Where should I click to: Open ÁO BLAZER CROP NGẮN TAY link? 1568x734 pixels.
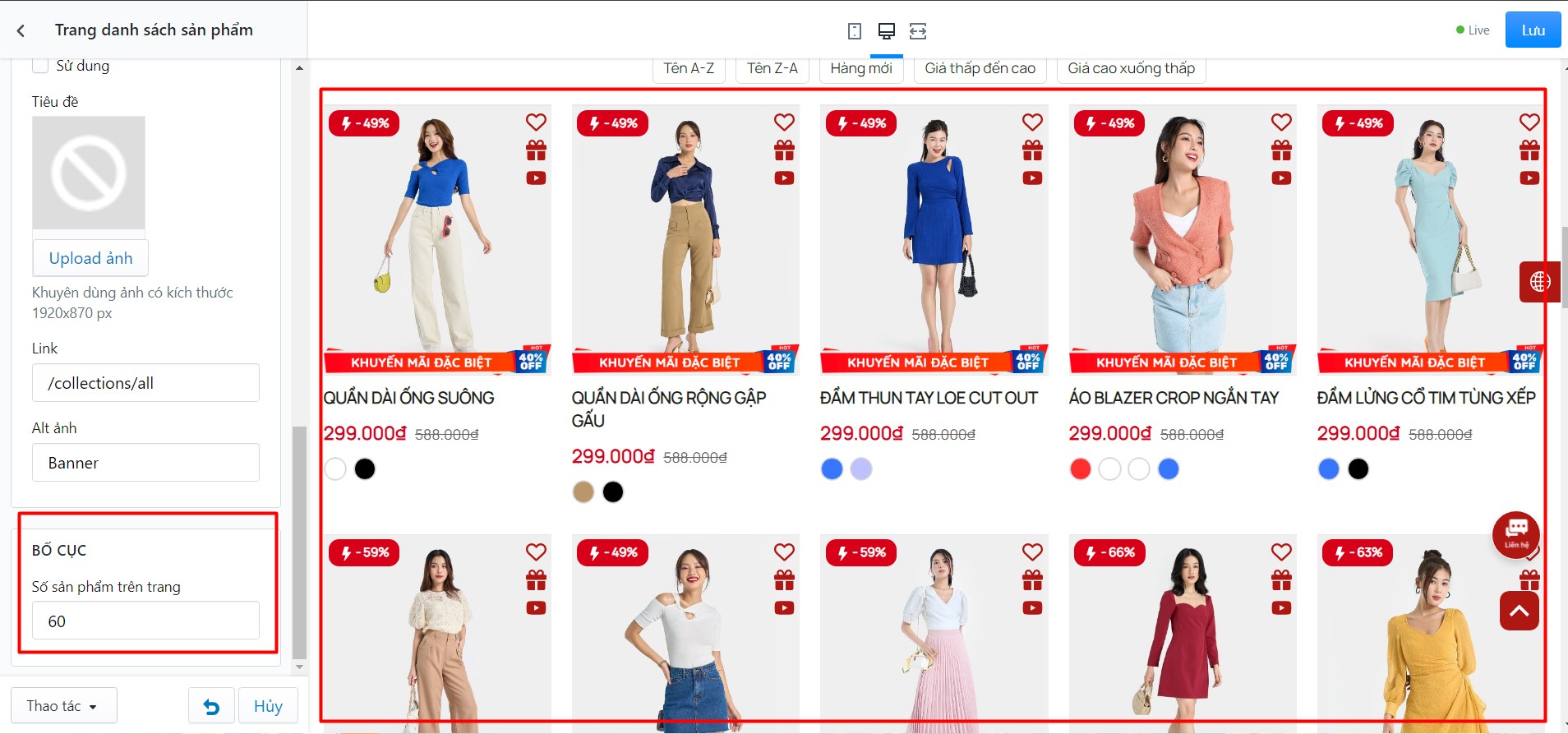click(x=1174, y=398)
